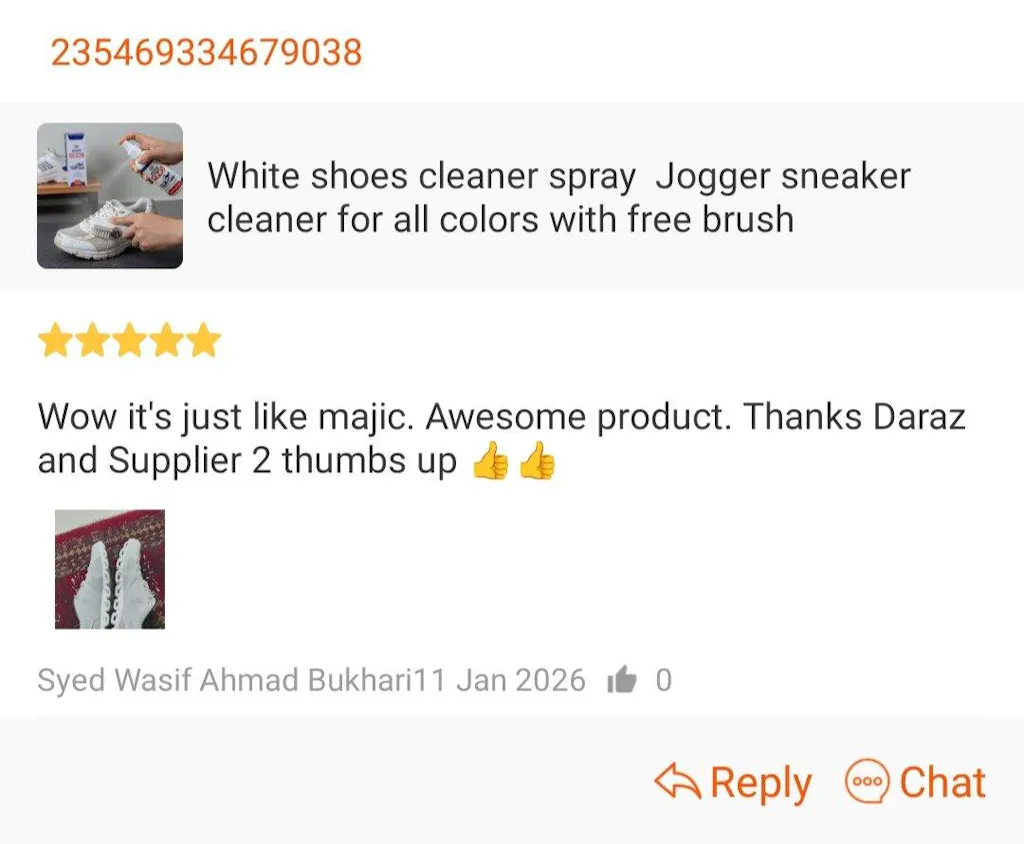Click the second thumbs-up emoji in the review
Viewport: 1024px width, 844px height.
537,461
